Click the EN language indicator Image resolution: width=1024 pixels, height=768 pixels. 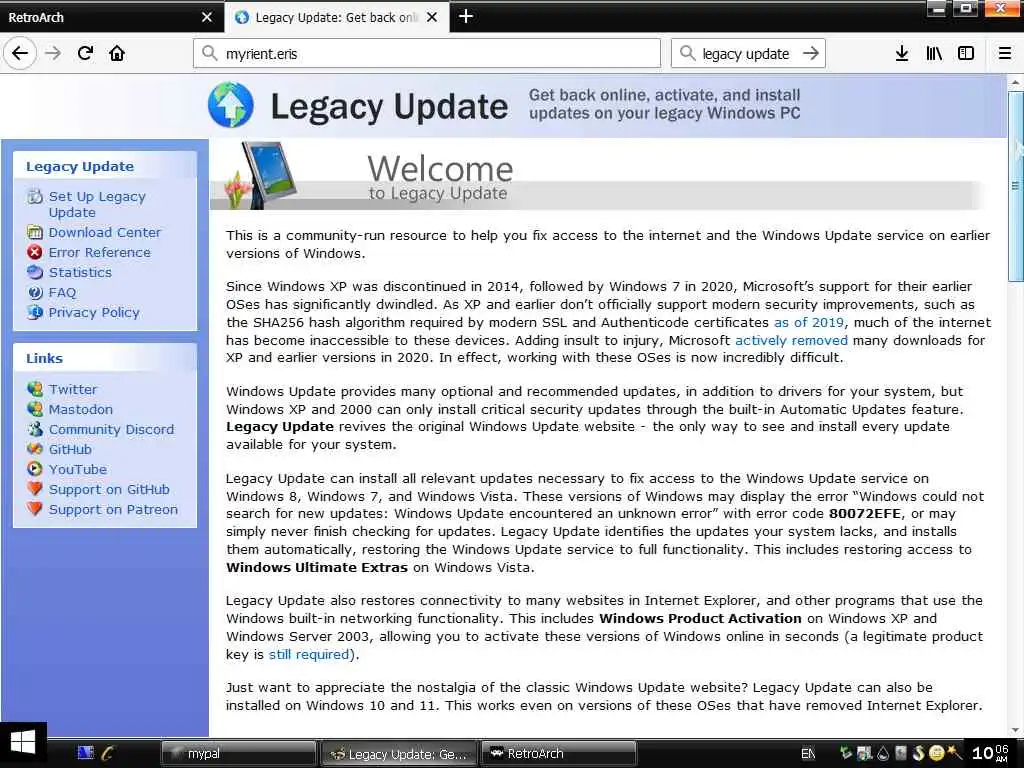tap(808, 754)
